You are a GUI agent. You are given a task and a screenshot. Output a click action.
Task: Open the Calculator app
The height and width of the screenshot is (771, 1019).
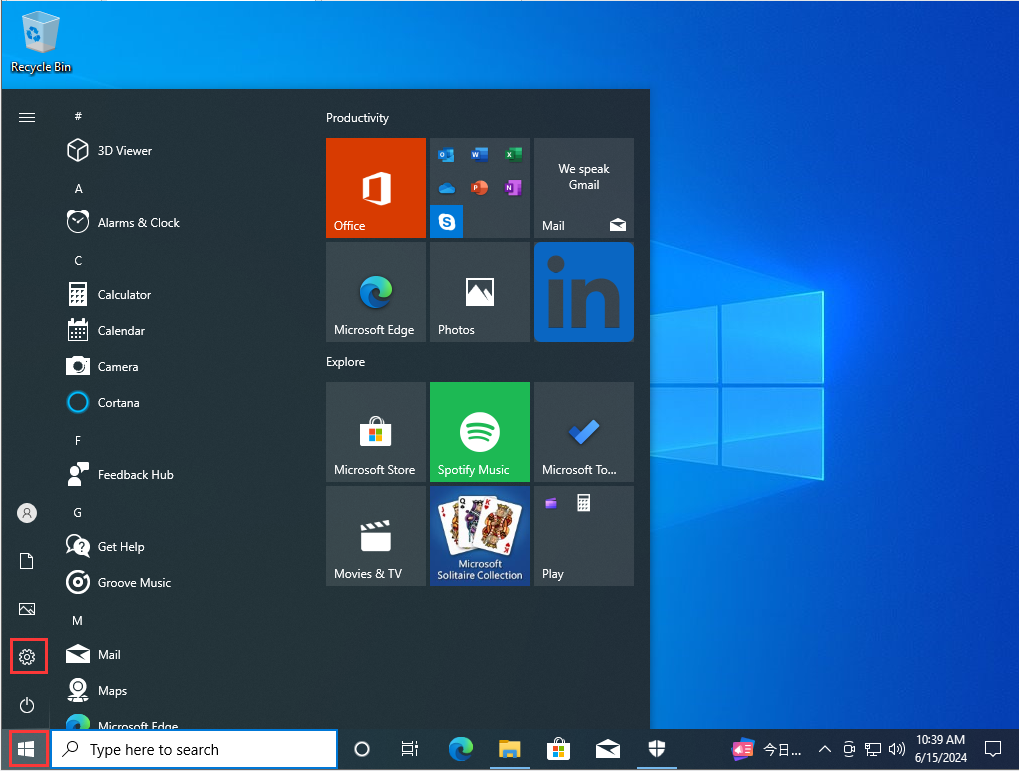tap(109, 294)
